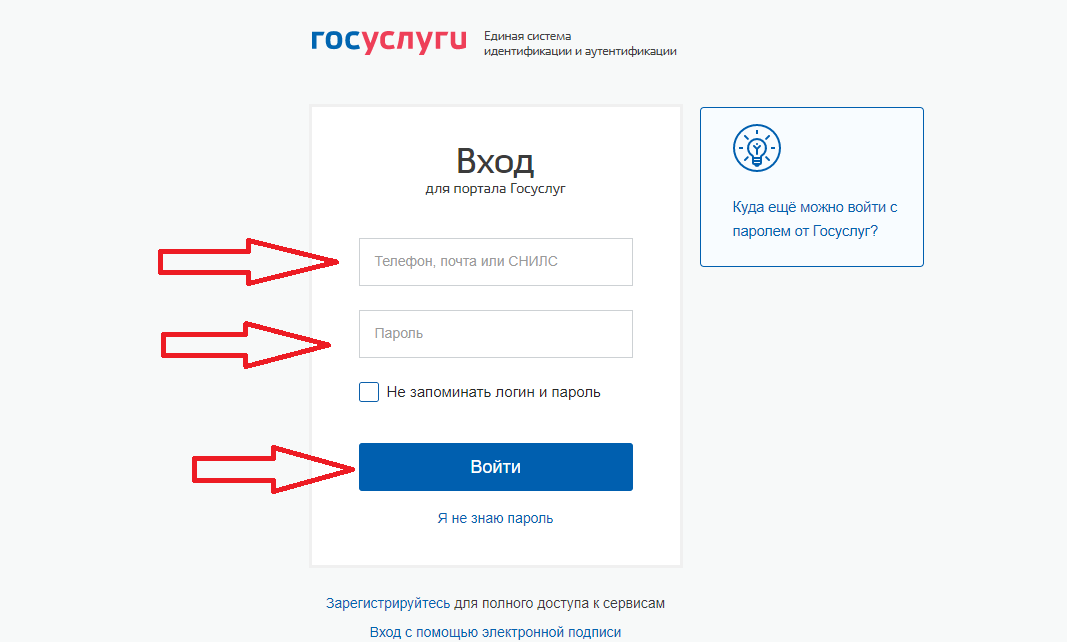1067x642 pixels.
Task: Click the Госуслуги logo
Action: click(389, 41)
